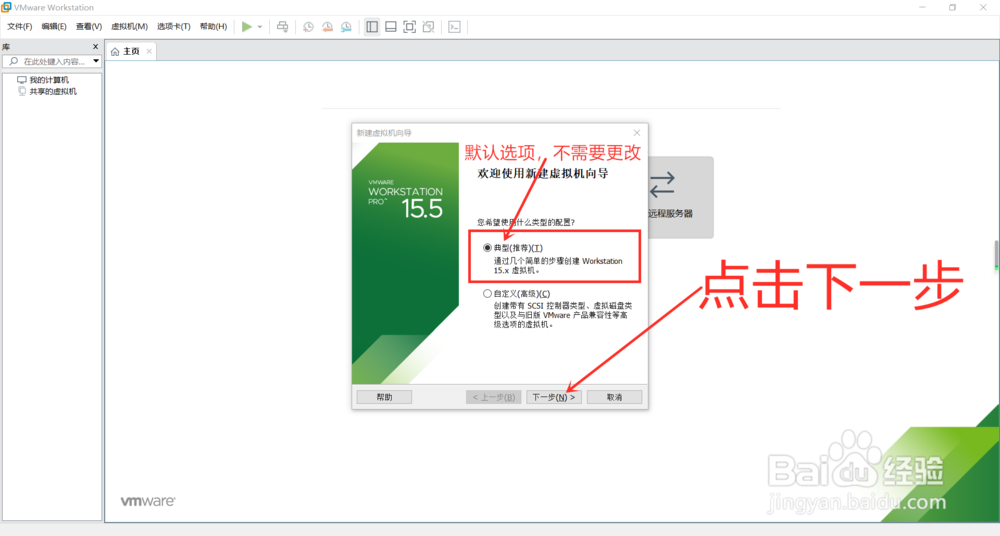Click the Unity mode toolbar icon
1000x536 pixels.
pyautogui.click(x=429, y=27)
